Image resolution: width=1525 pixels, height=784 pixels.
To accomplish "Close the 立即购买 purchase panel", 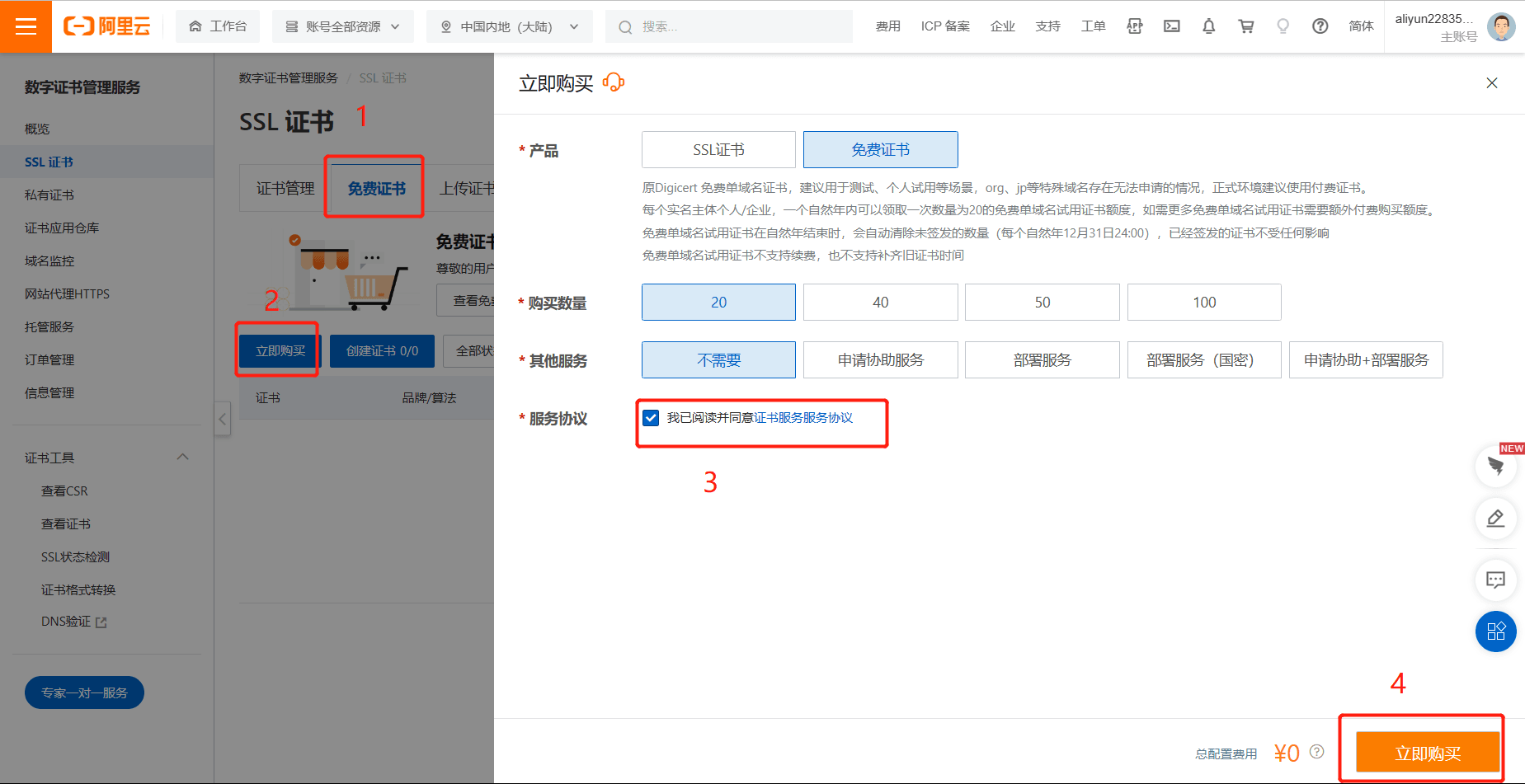I will coord(1491,83).
